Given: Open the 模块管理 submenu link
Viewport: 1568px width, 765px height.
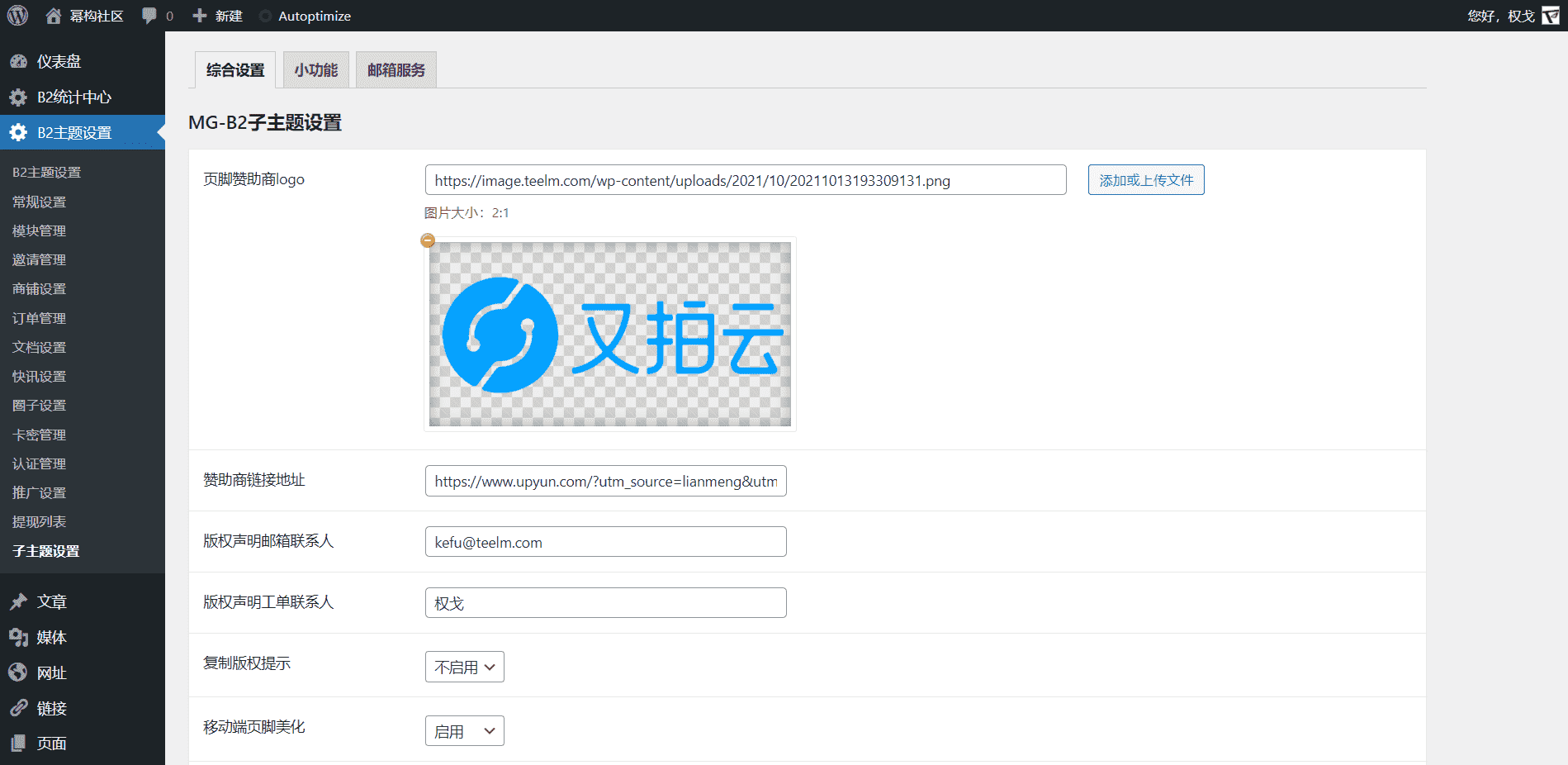Looking at the screenshot, I should [39, 230].
